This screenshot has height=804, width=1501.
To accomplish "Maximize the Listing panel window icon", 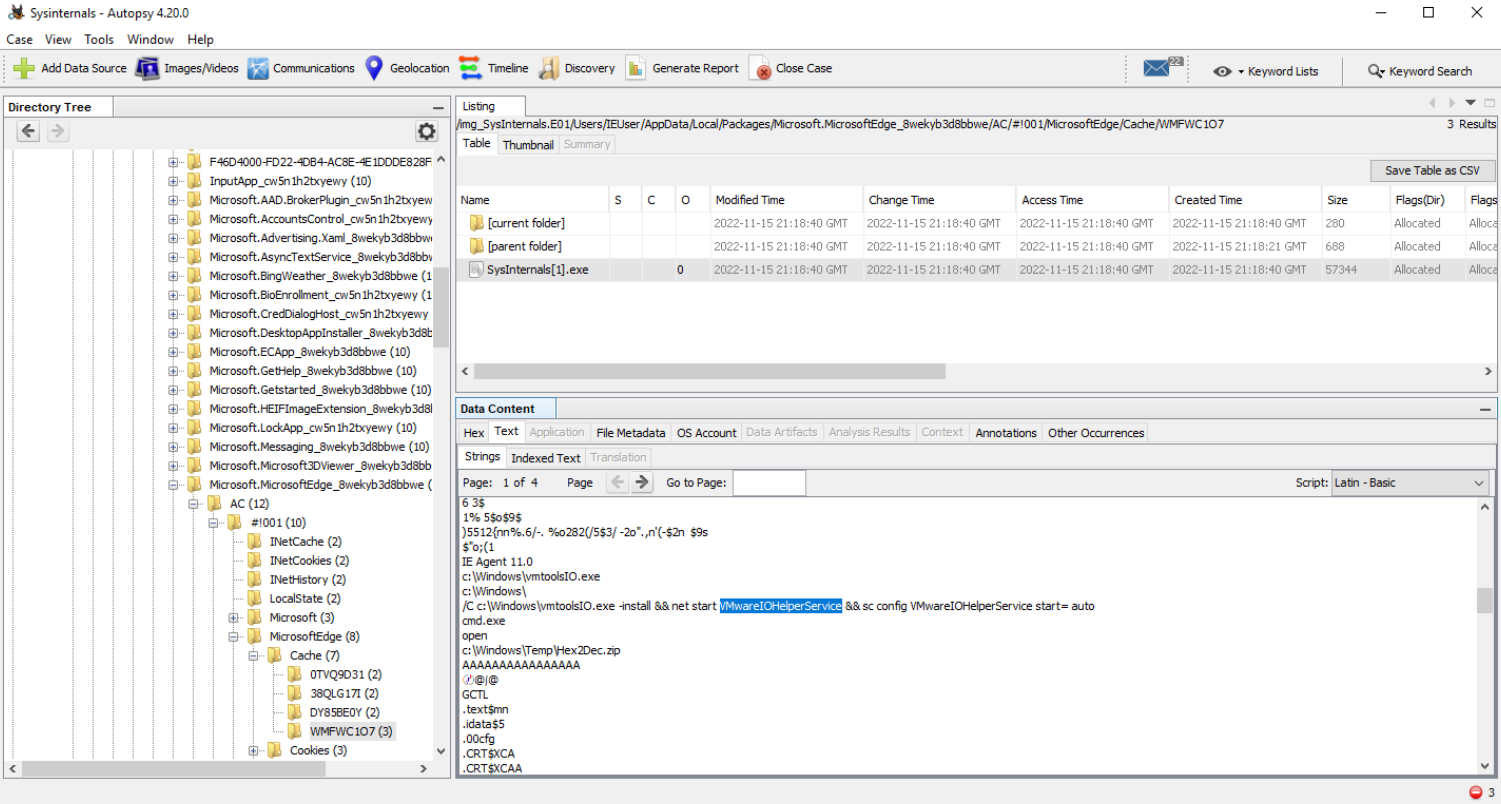I will 1489,102.
